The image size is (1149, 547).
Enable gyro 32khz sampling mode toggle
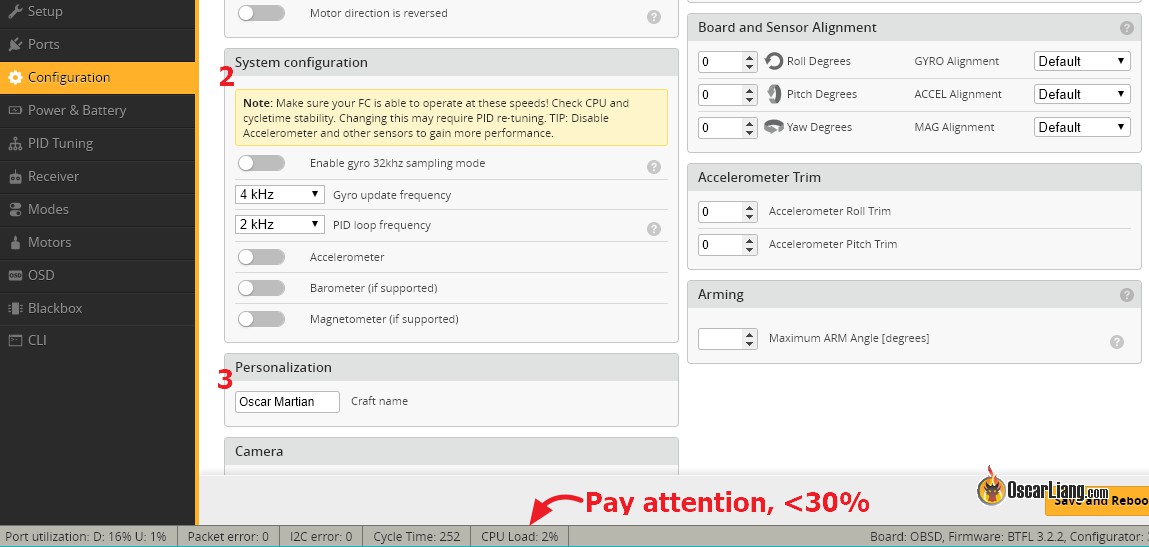(x=261, y=163)
